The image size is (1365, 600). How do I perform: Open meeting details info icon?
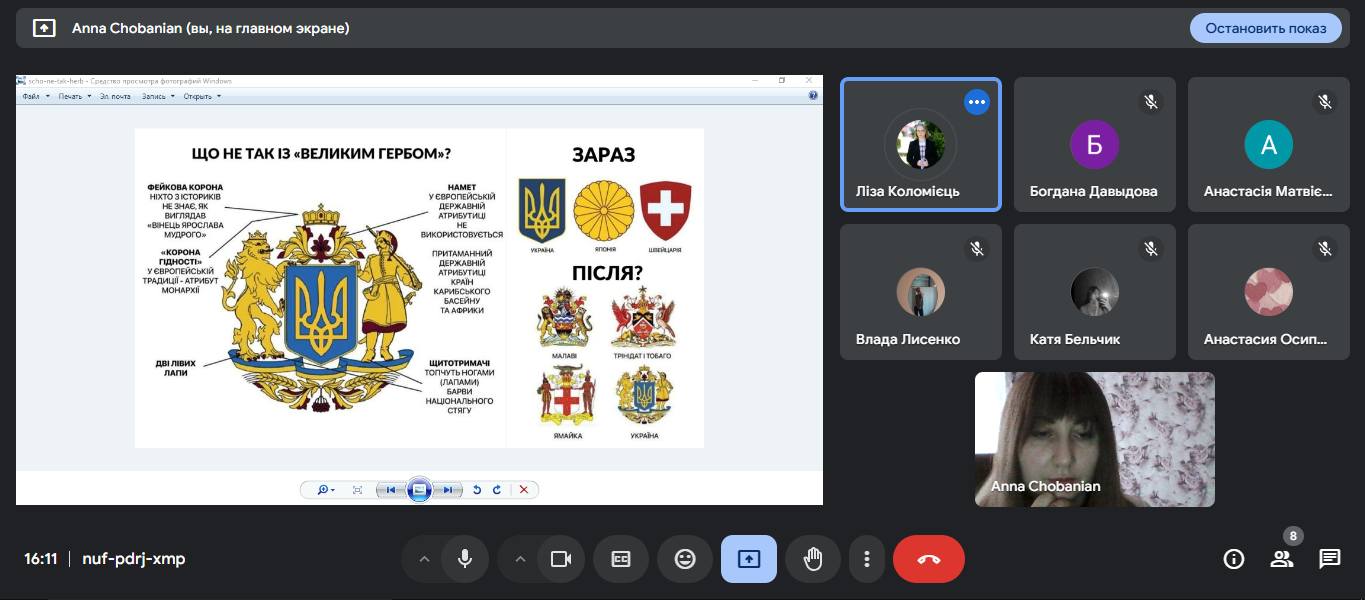pyautogui.click(x=1233, y=559)
